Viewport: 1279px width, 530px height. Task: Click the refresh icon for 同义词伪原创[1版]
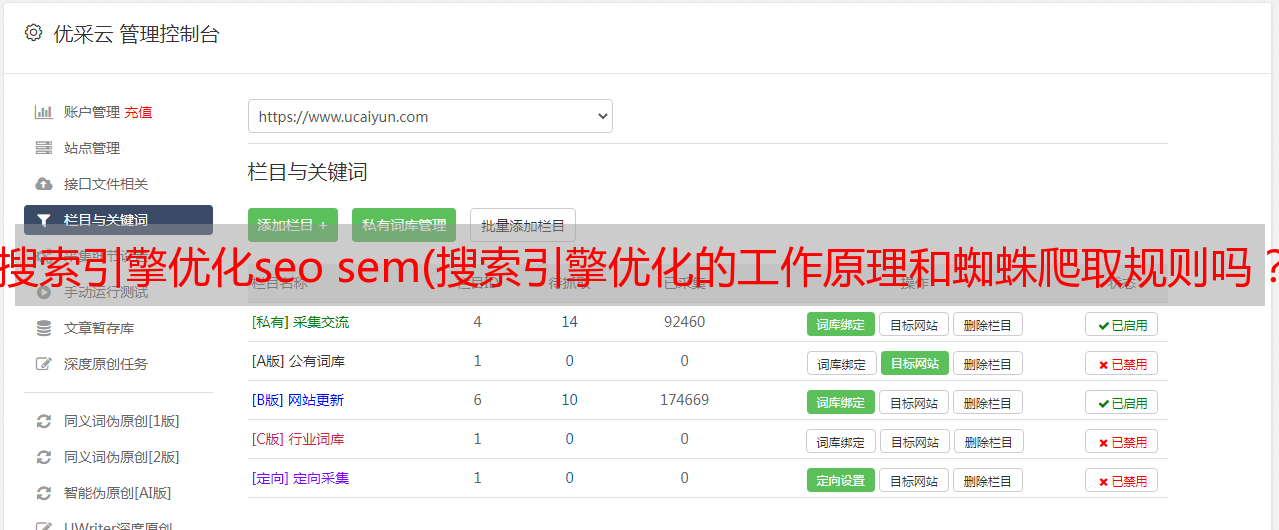[44, 421]
